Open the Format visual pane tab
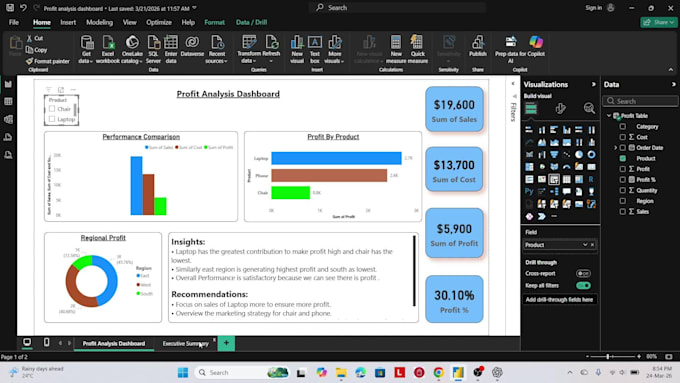 [560, 108]
